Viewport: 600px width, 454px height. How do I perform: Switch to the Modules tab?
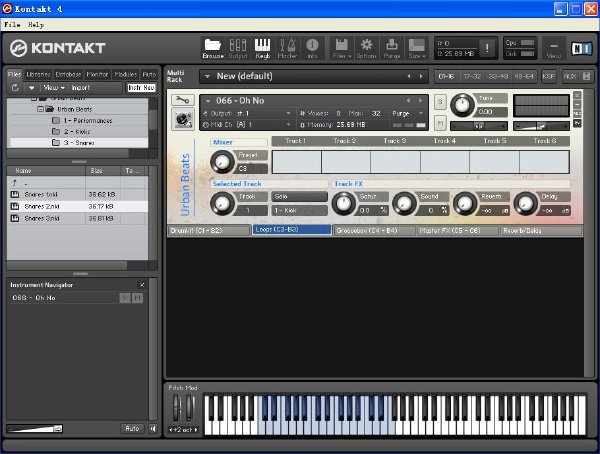(x=126, y=74)
